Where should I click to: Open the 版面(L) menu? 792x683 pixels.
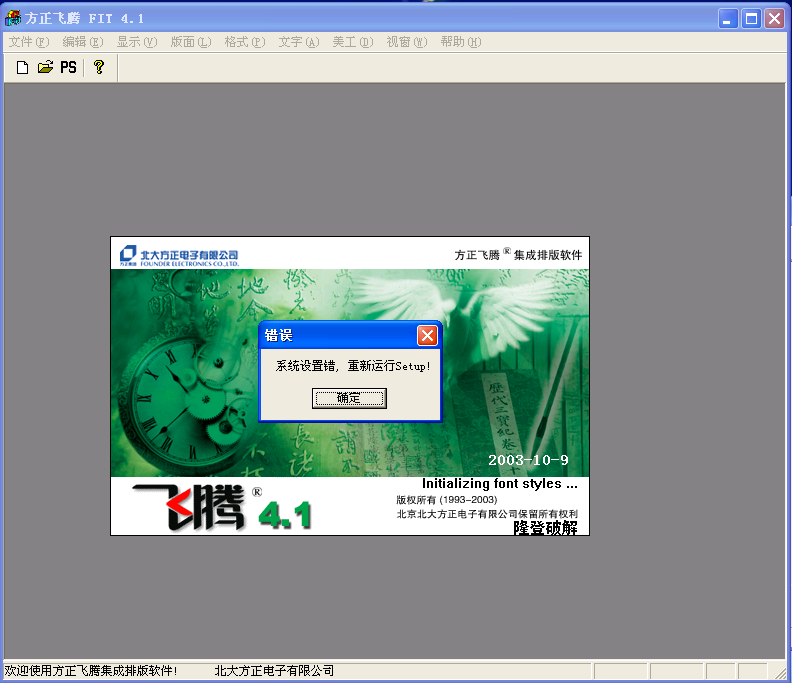tap(191, 42)
